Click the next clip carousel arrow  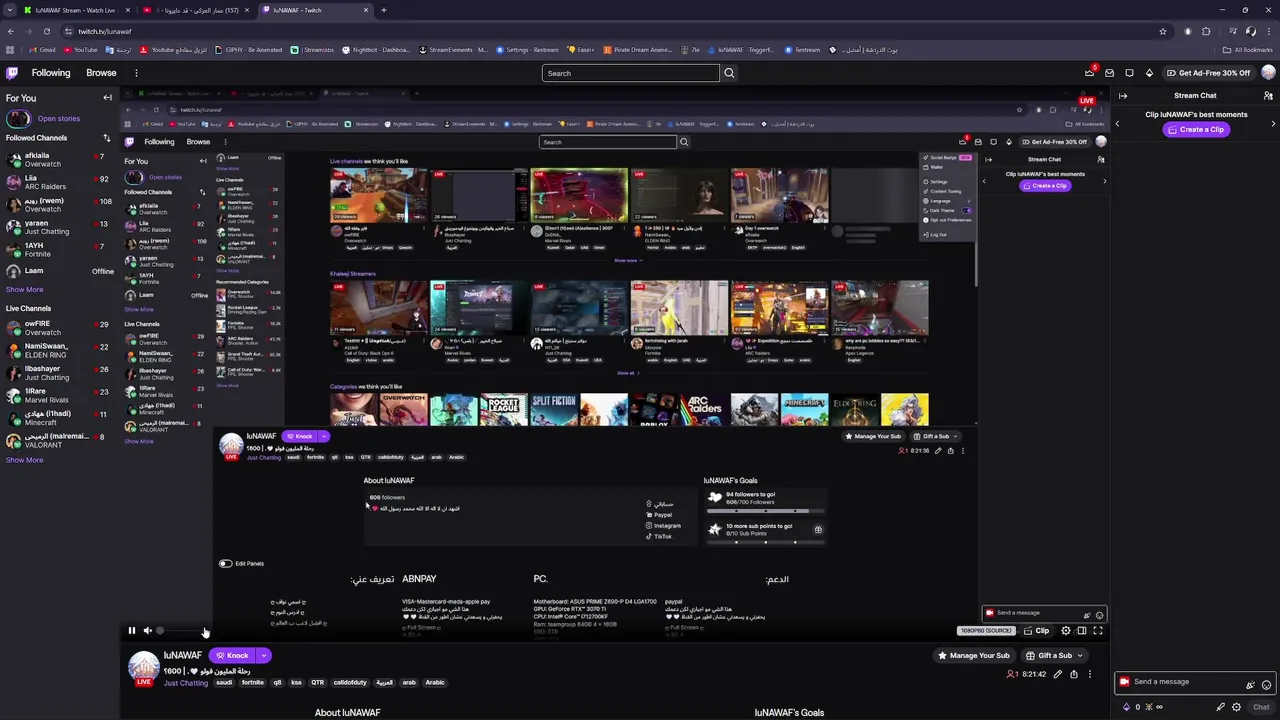point(1274,124)
